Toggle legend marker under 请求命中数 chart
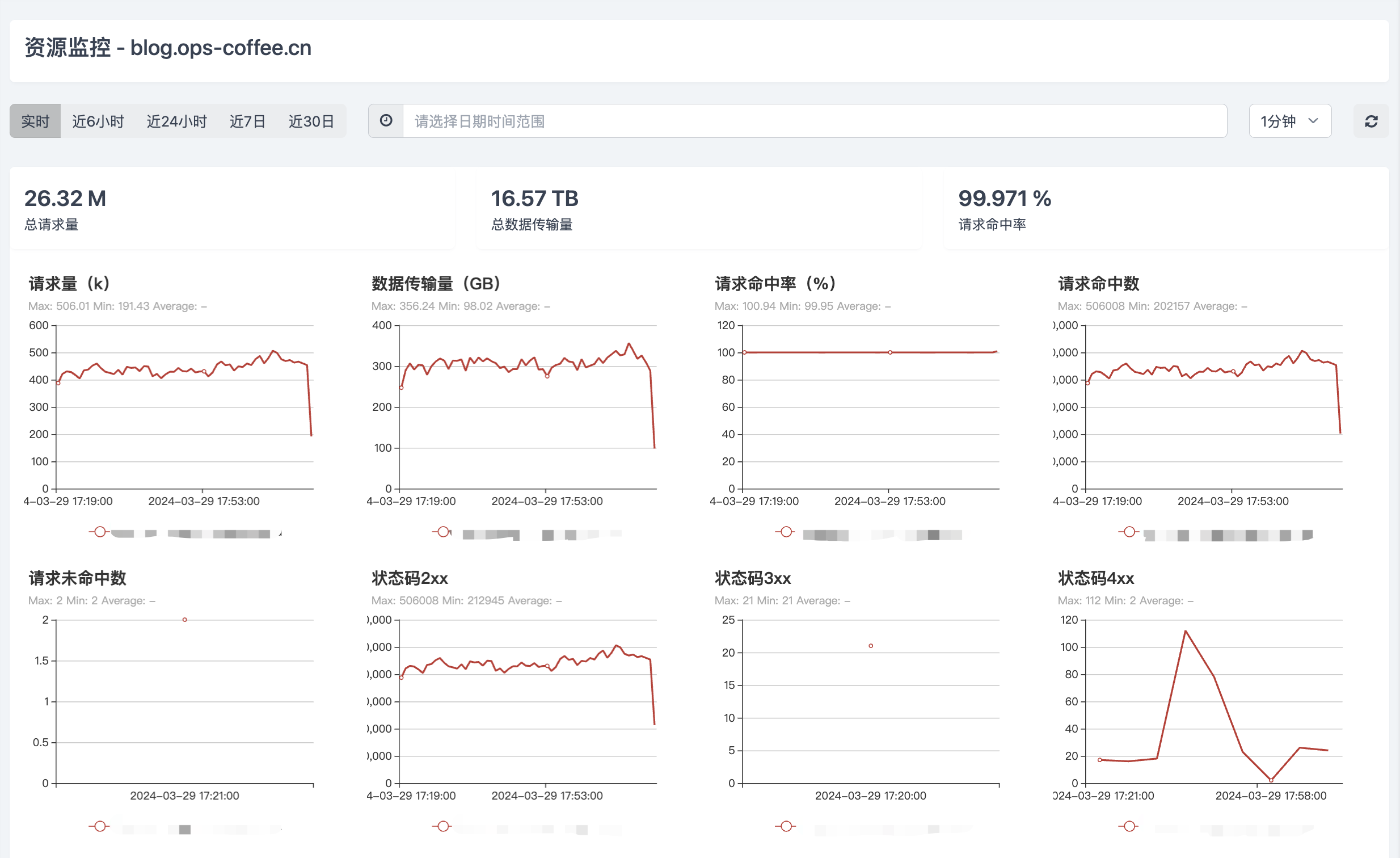 tap(1129, 532)
